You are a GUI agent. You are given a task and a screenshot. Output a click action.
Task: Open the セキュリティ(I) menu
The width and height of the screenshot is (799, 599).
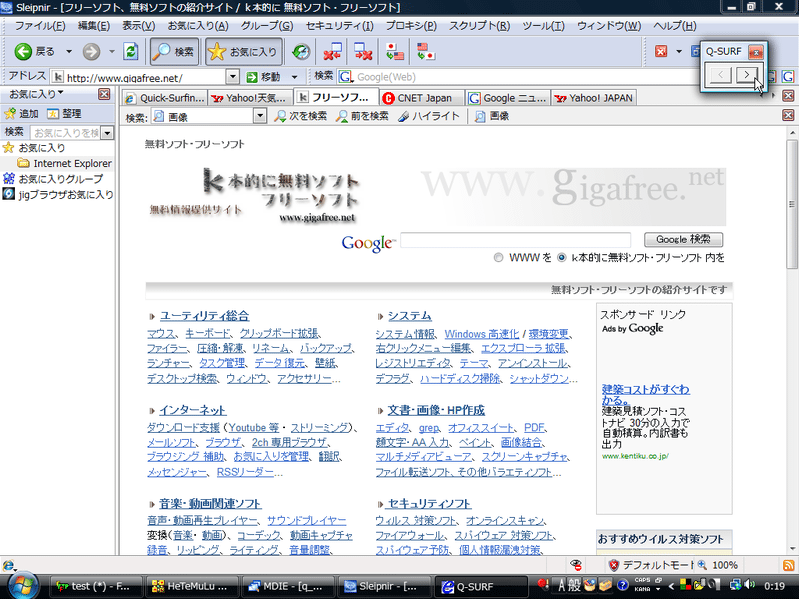339,25
